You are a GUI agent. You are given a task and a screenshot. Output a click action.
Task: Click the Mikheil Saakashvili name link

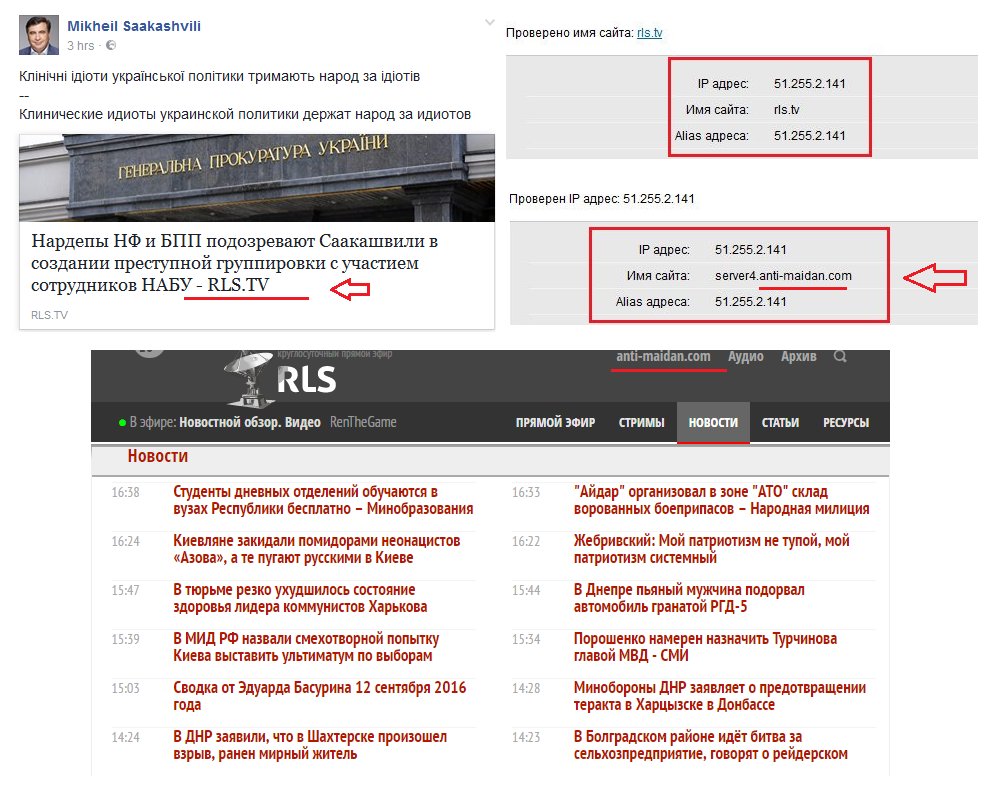pos(134,26)
